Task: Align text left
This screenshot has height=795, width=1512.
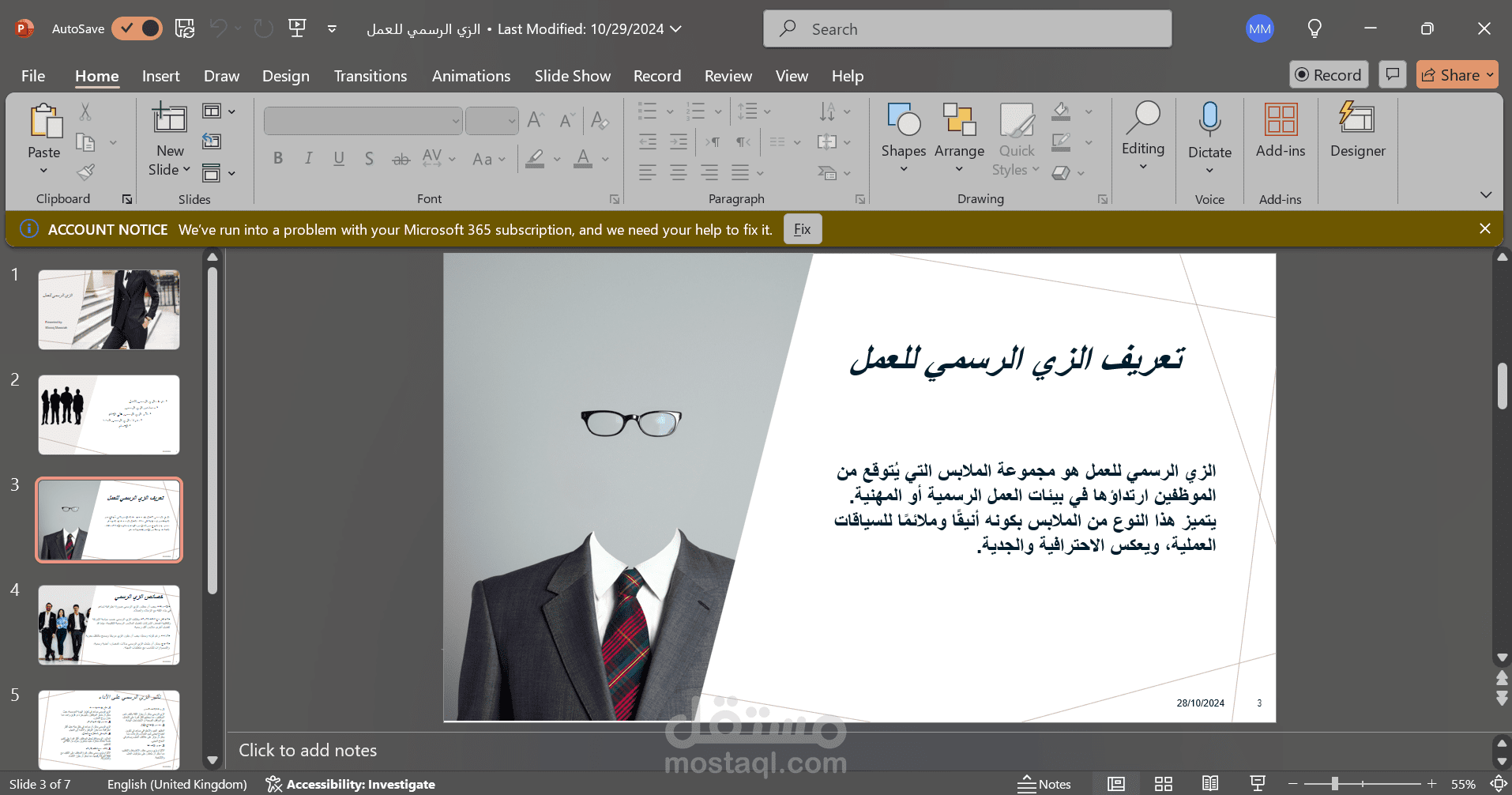Action: (648, 172)
